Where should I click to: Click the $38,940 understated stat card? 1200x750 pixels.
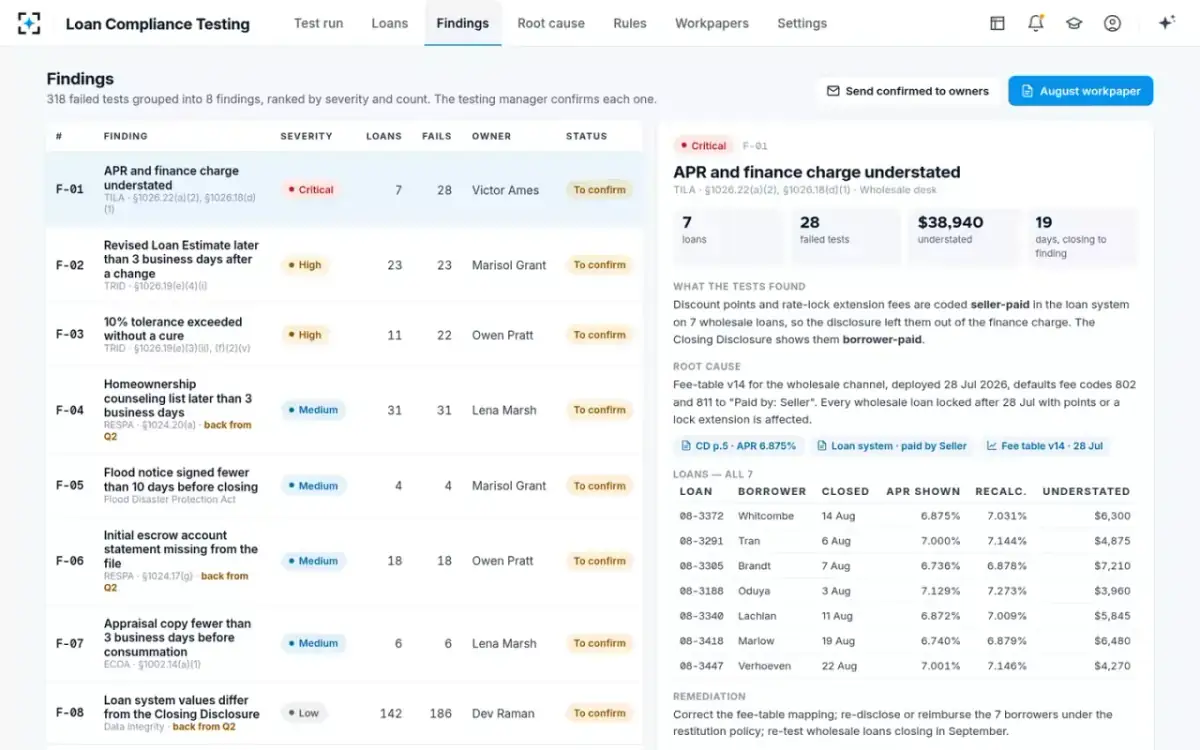(x=964, y=237)
